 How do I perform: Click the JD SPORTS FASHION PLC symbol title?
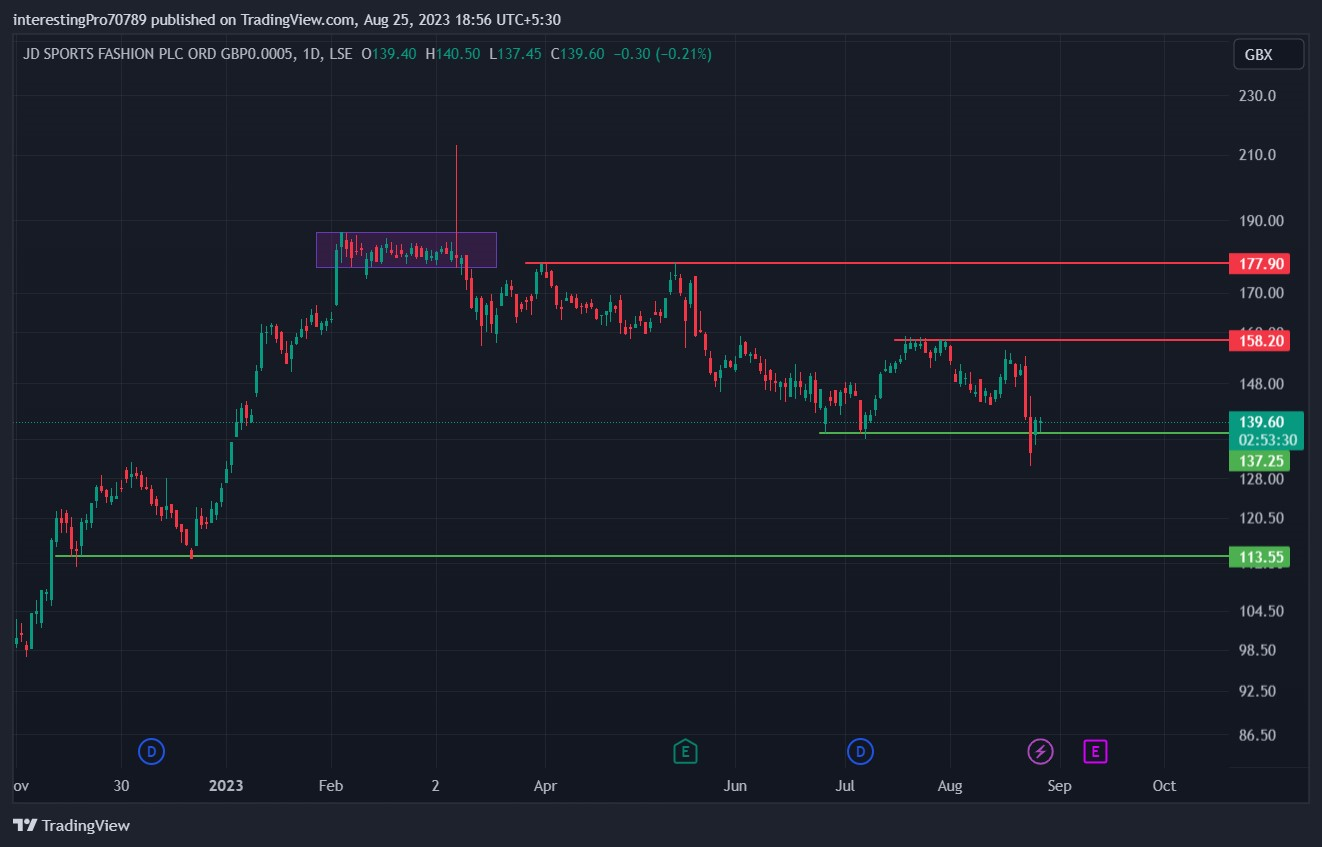click(x=159, y=54)
